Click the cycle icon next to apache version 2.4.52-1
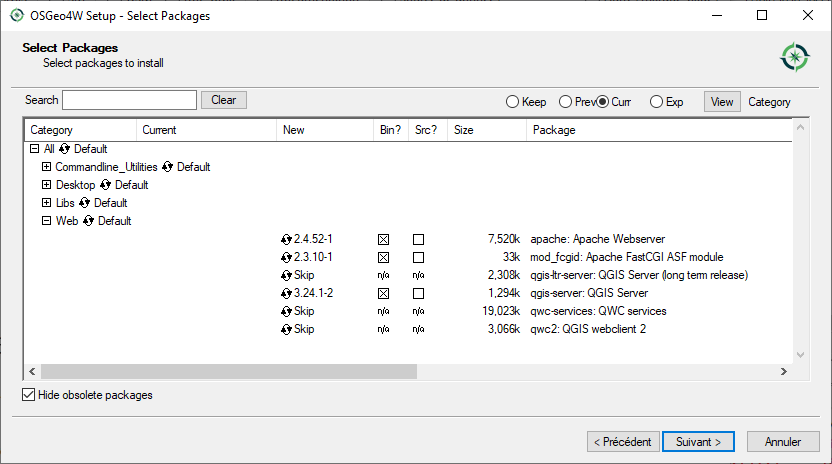Viewport: 832px width, 464px height. click(287, 240)
